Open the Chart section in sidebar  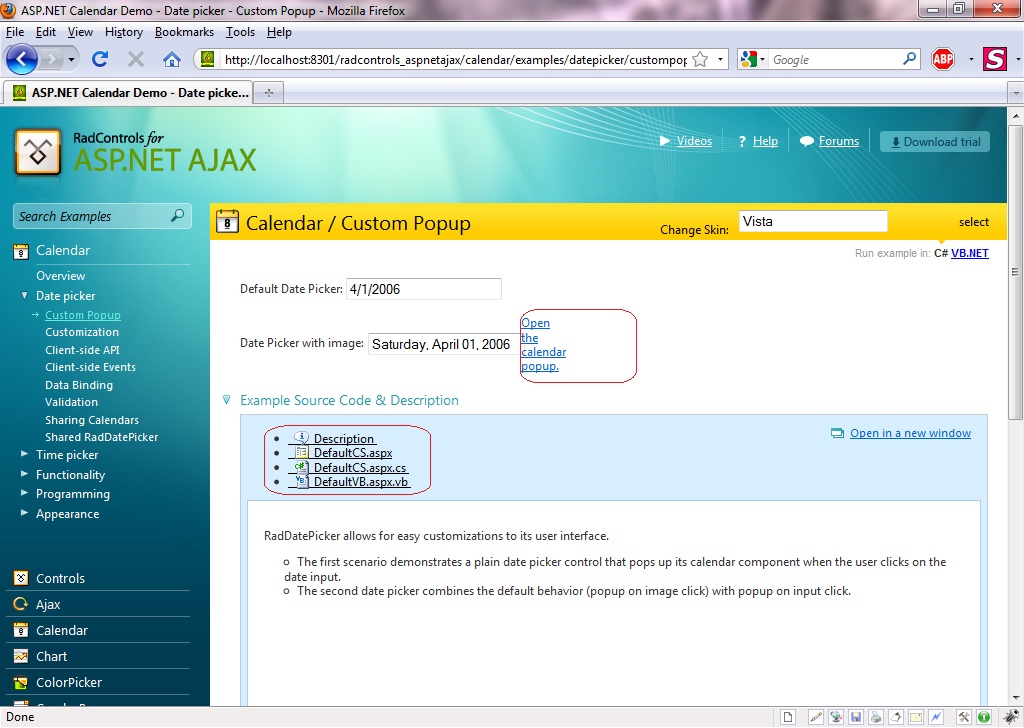pyautogui.click(x=52, y=656)
